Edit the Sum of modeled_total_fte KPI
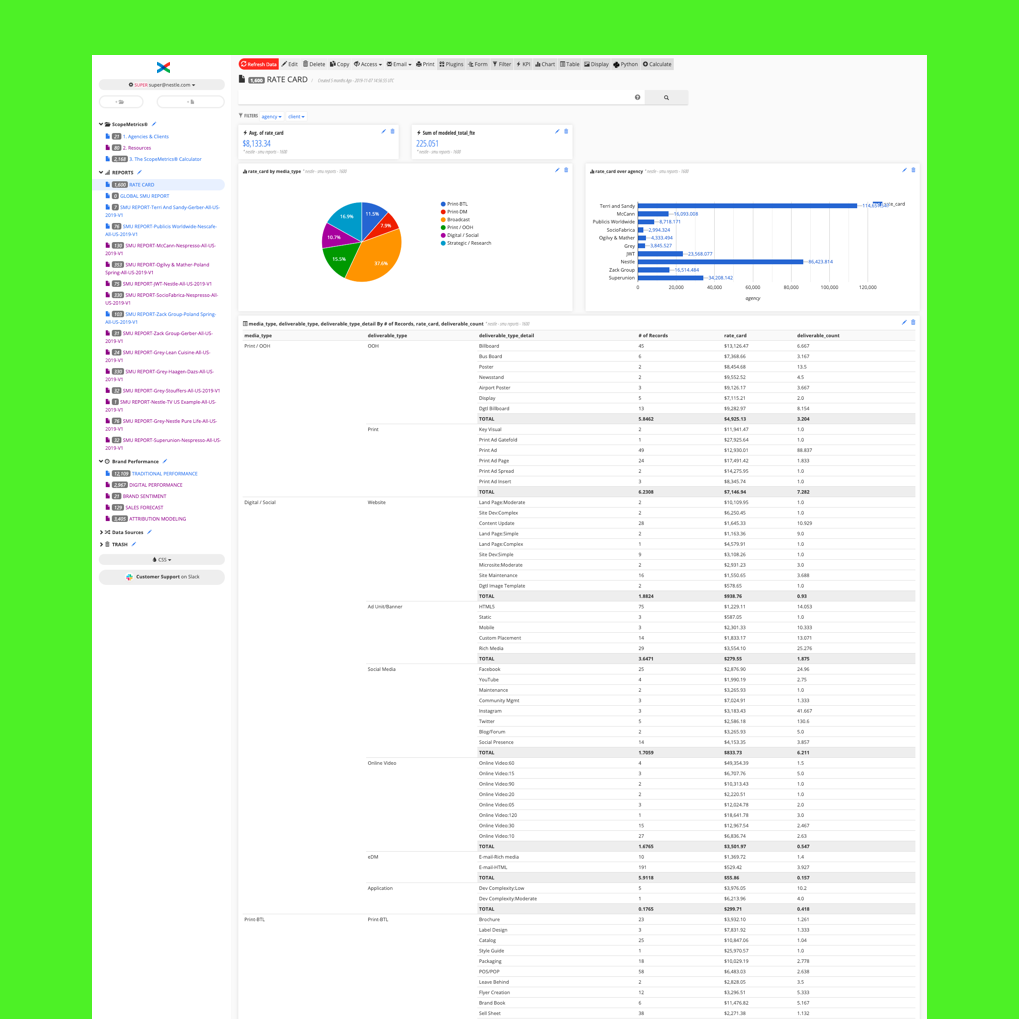The width and height of the screenshot is (1019, 1019). pyautogui.click(x=557, y=132)
